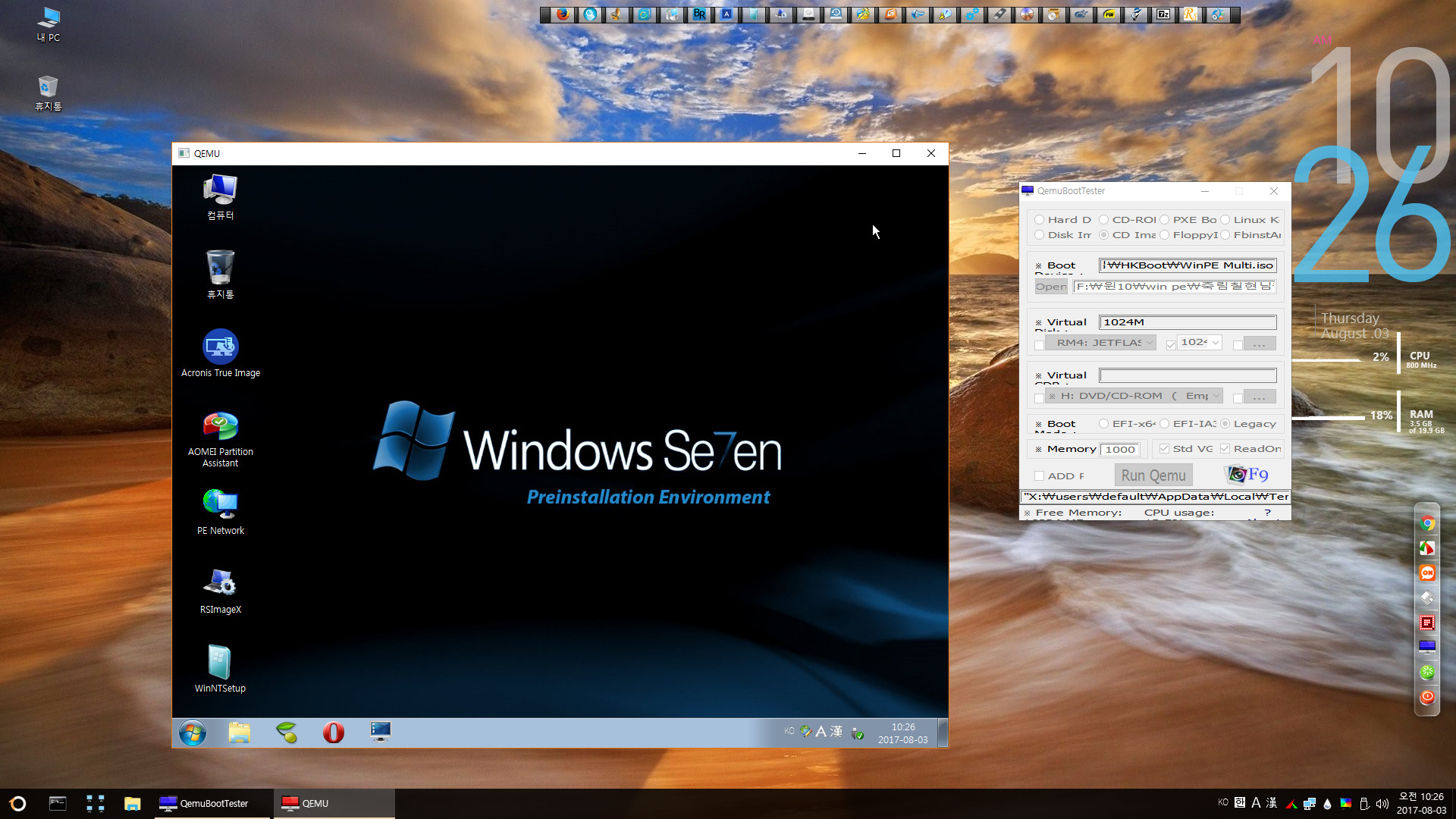Open the blue magnifier icon in launcher
The image size is (1456, 819).
point(590,14)
